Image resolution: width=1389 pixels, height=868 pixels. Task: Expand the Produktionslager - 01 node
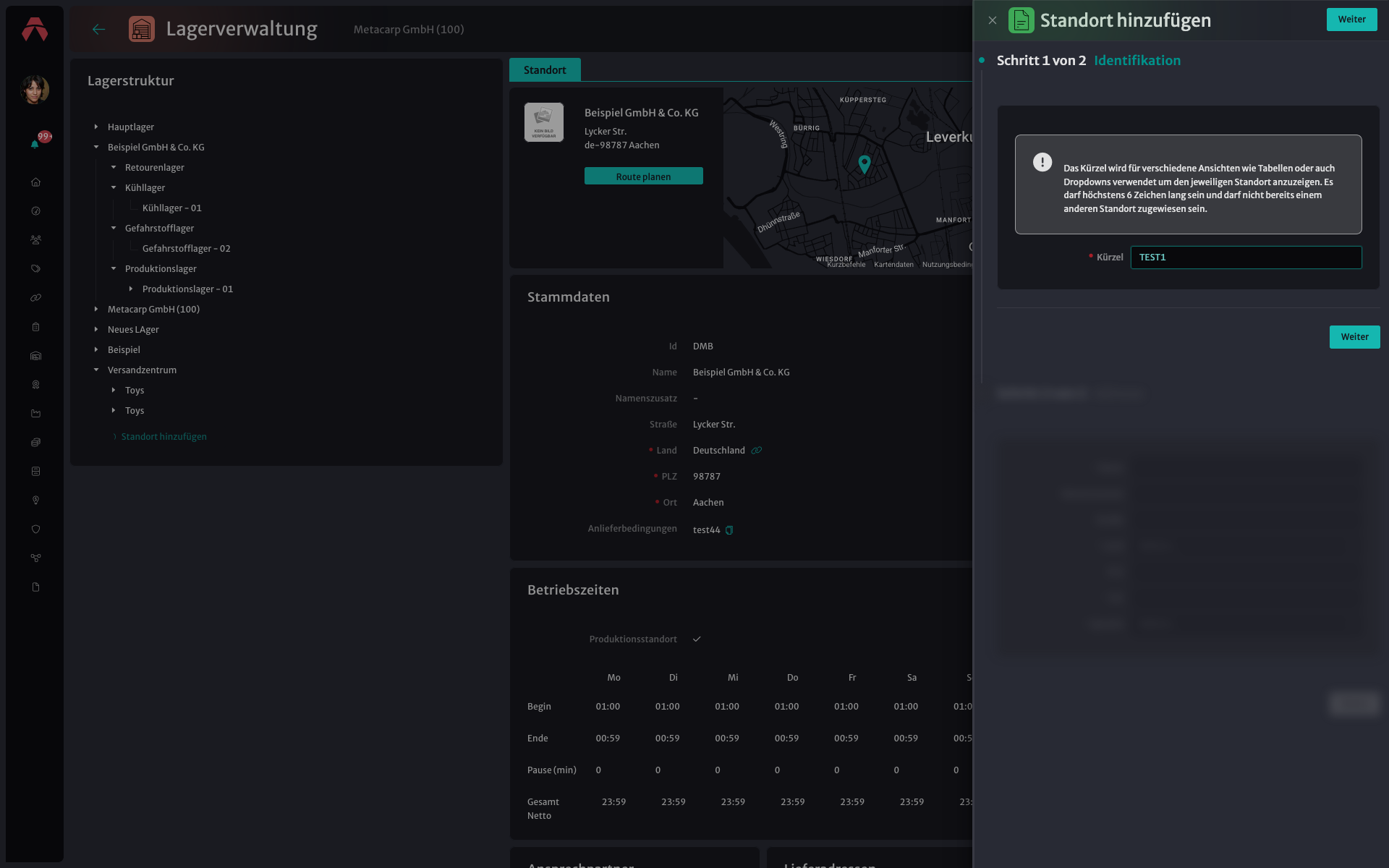[x=131, y=289]
